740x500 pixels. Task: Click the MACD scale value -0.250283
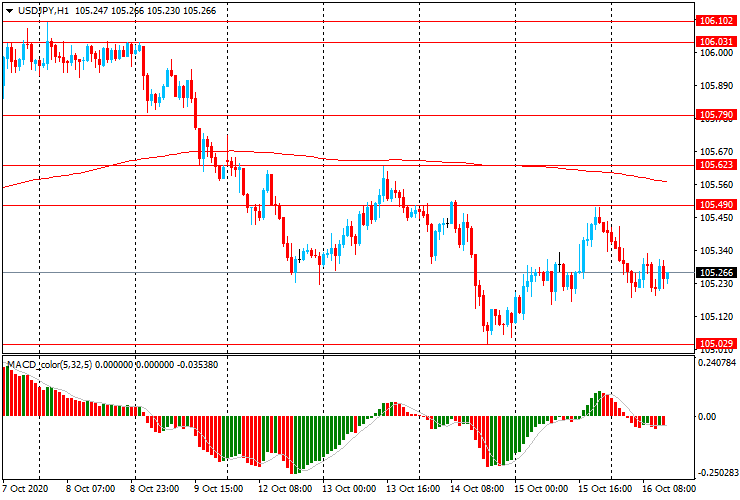717,473
